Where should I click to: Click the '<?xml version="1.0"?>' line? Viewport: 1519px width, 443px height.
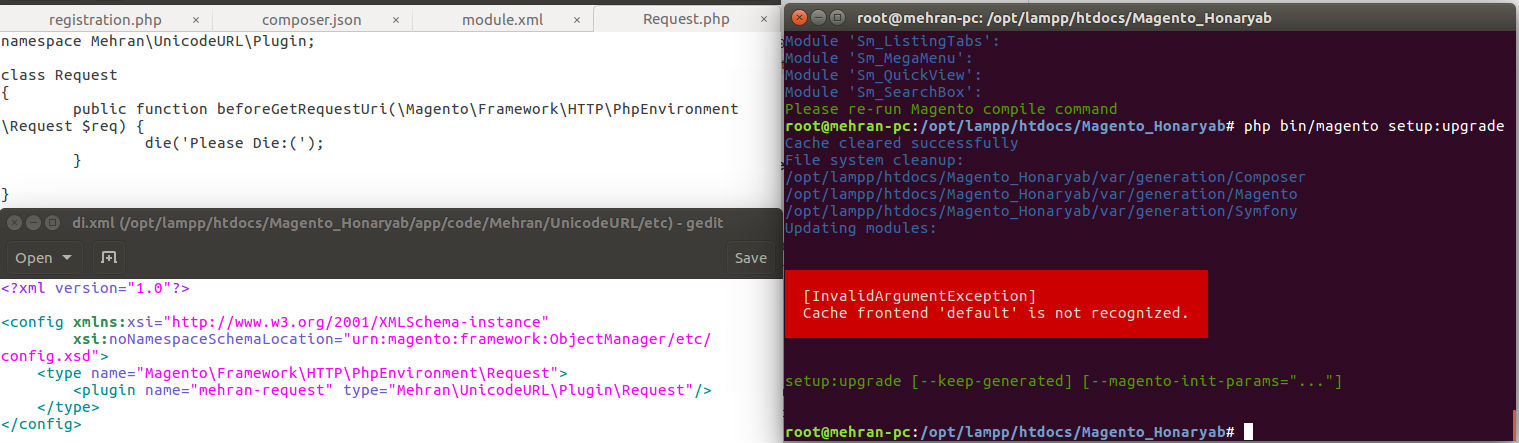[95, 288]
